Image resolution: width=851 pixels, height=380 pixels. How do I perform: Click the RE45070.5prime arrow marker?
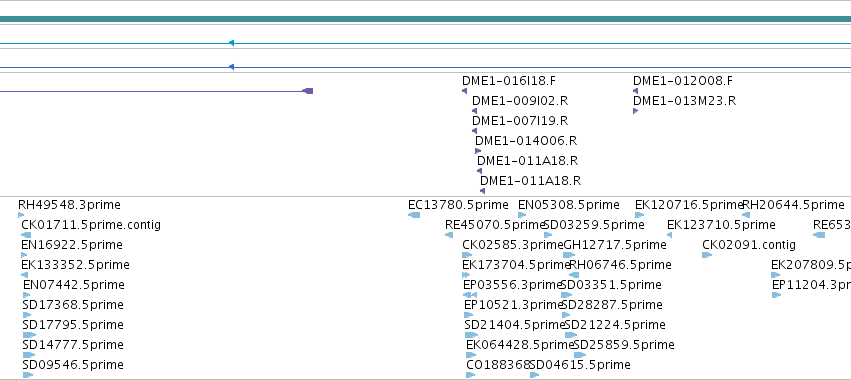449,235
